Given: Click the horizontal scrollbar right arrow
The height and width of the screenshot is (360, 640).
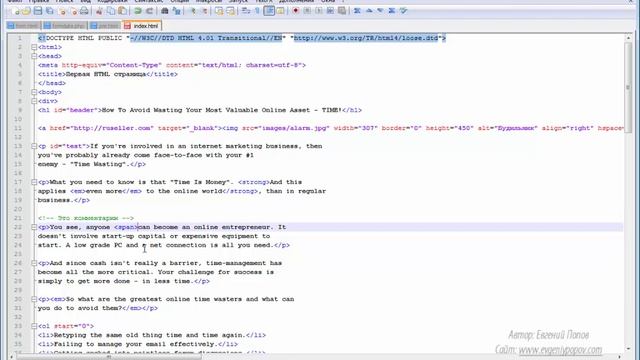Looking at the screenshot, I should point(620,357).
